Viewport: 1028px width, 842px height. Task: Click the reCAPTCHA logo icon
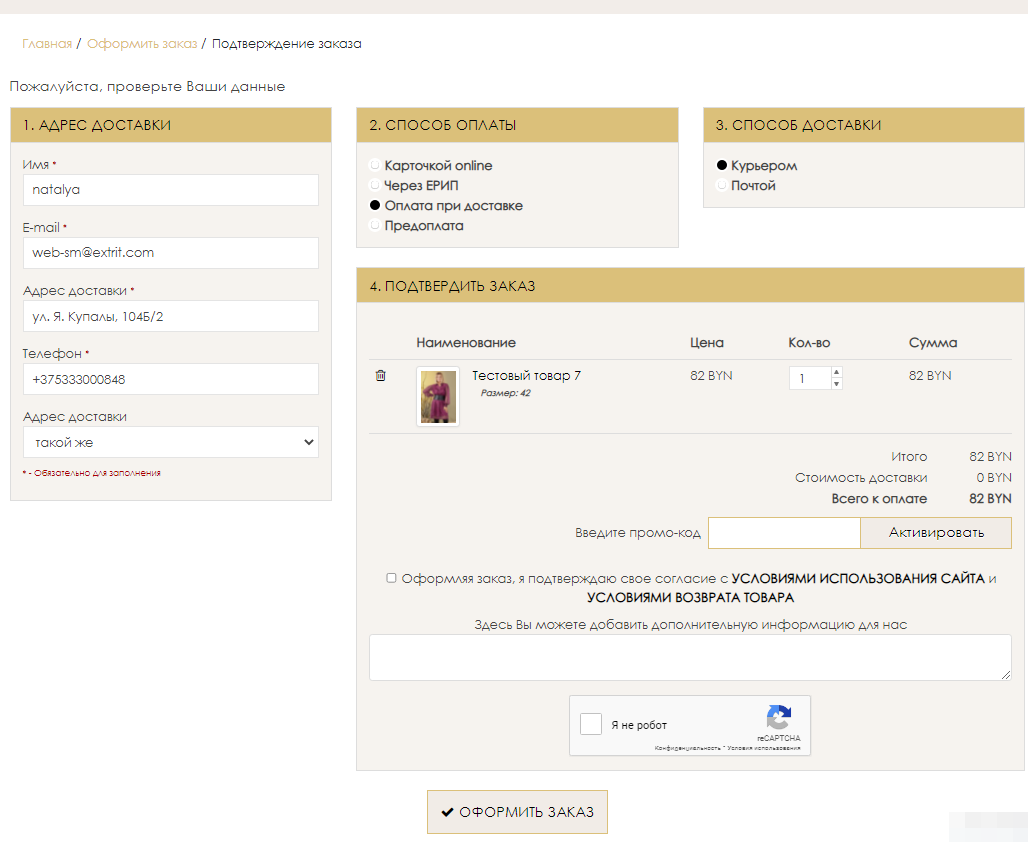click(x=779, y=718)
